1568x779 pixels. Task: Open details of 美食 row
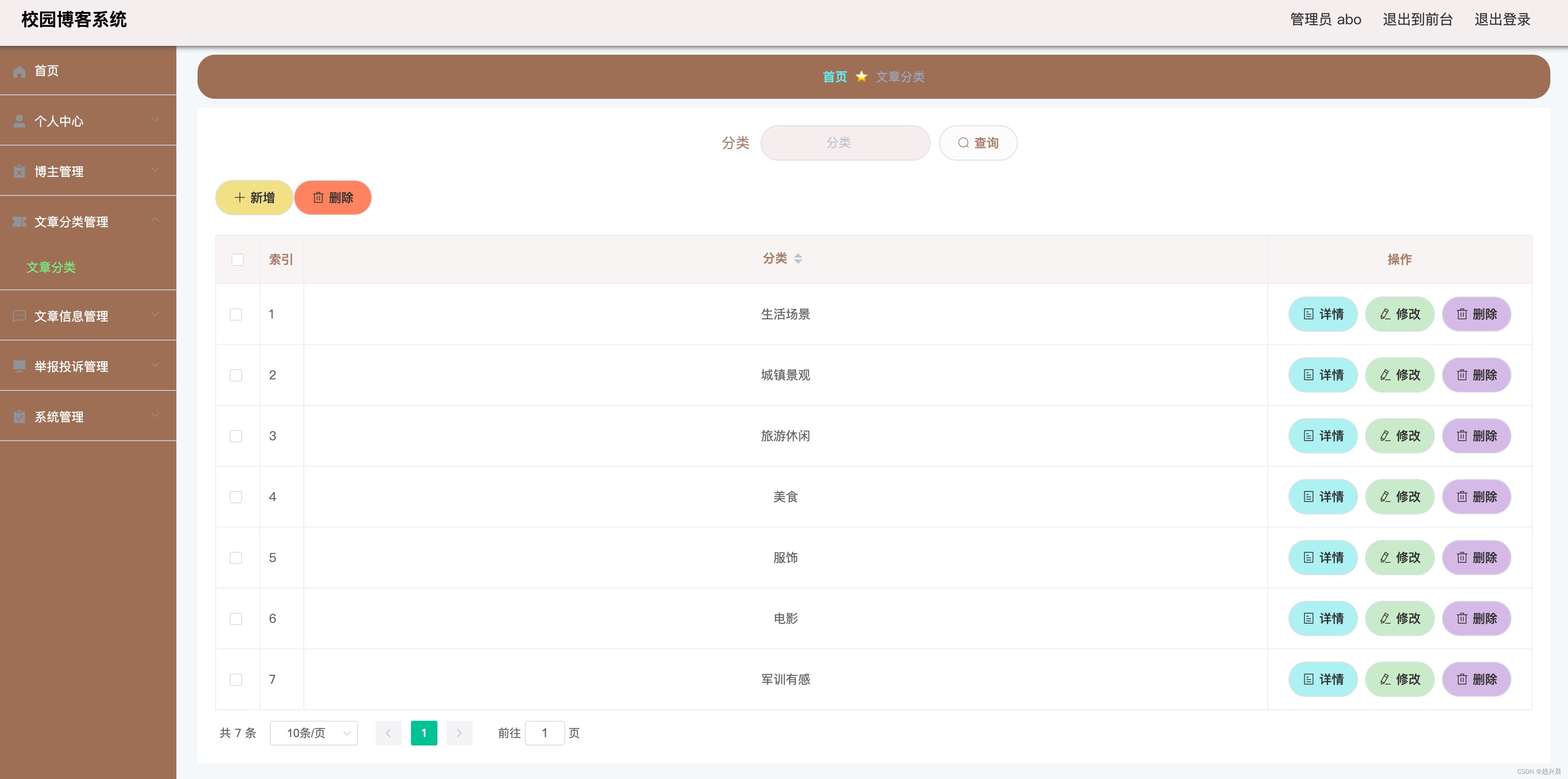1323,496
